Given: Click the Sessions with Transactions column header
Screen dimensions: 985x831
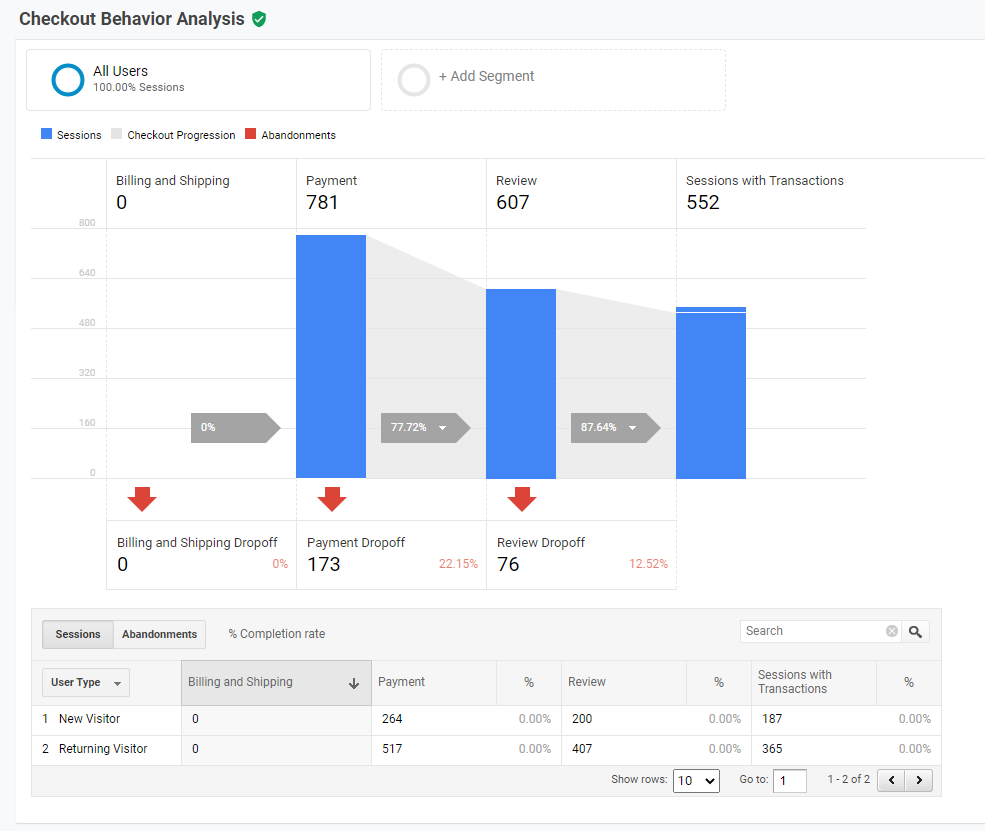Looking at the screenshot, I should (814, 682).
